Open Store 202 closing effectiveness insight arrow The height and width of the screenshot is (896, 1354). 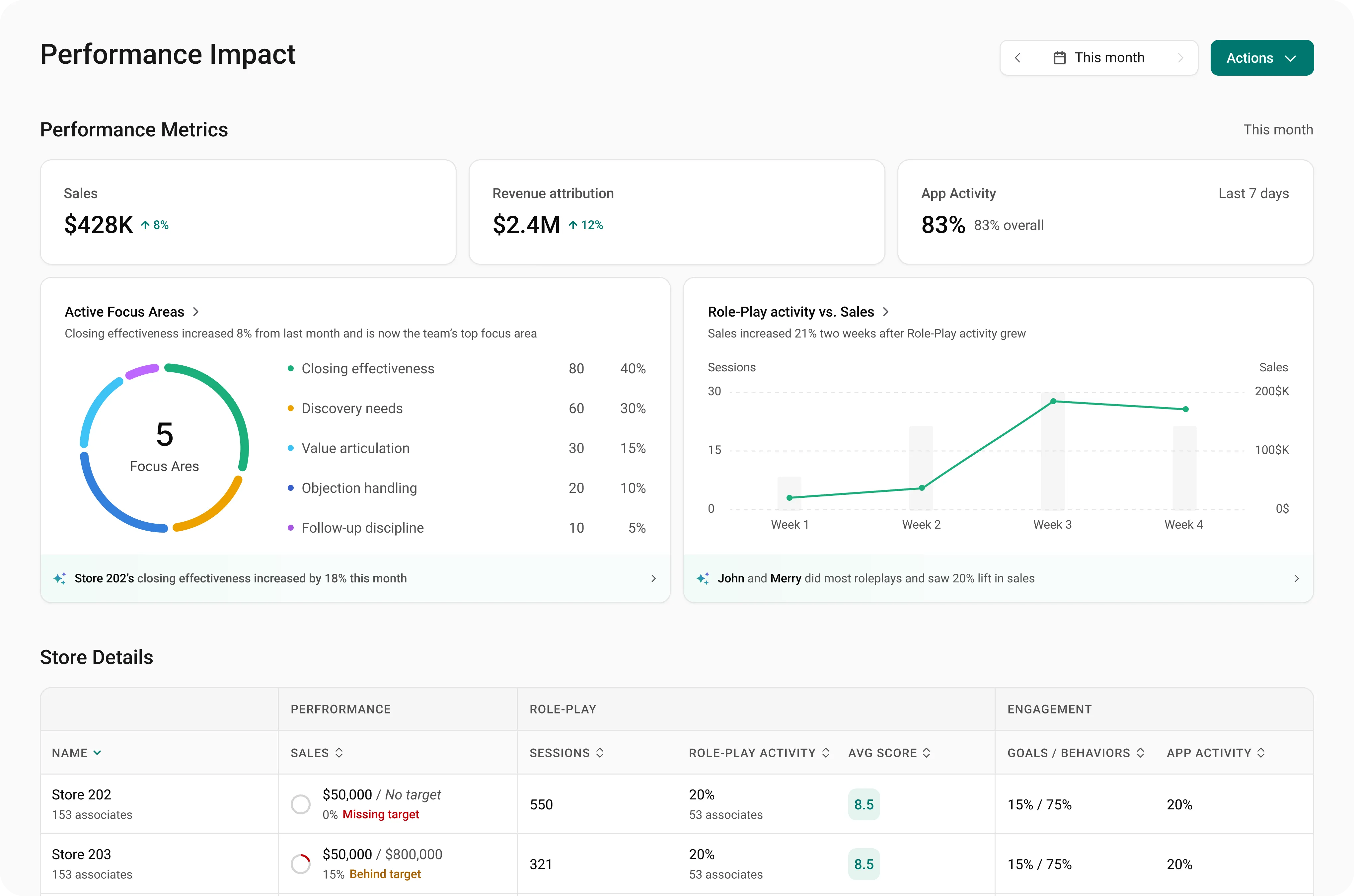[653, 578]
